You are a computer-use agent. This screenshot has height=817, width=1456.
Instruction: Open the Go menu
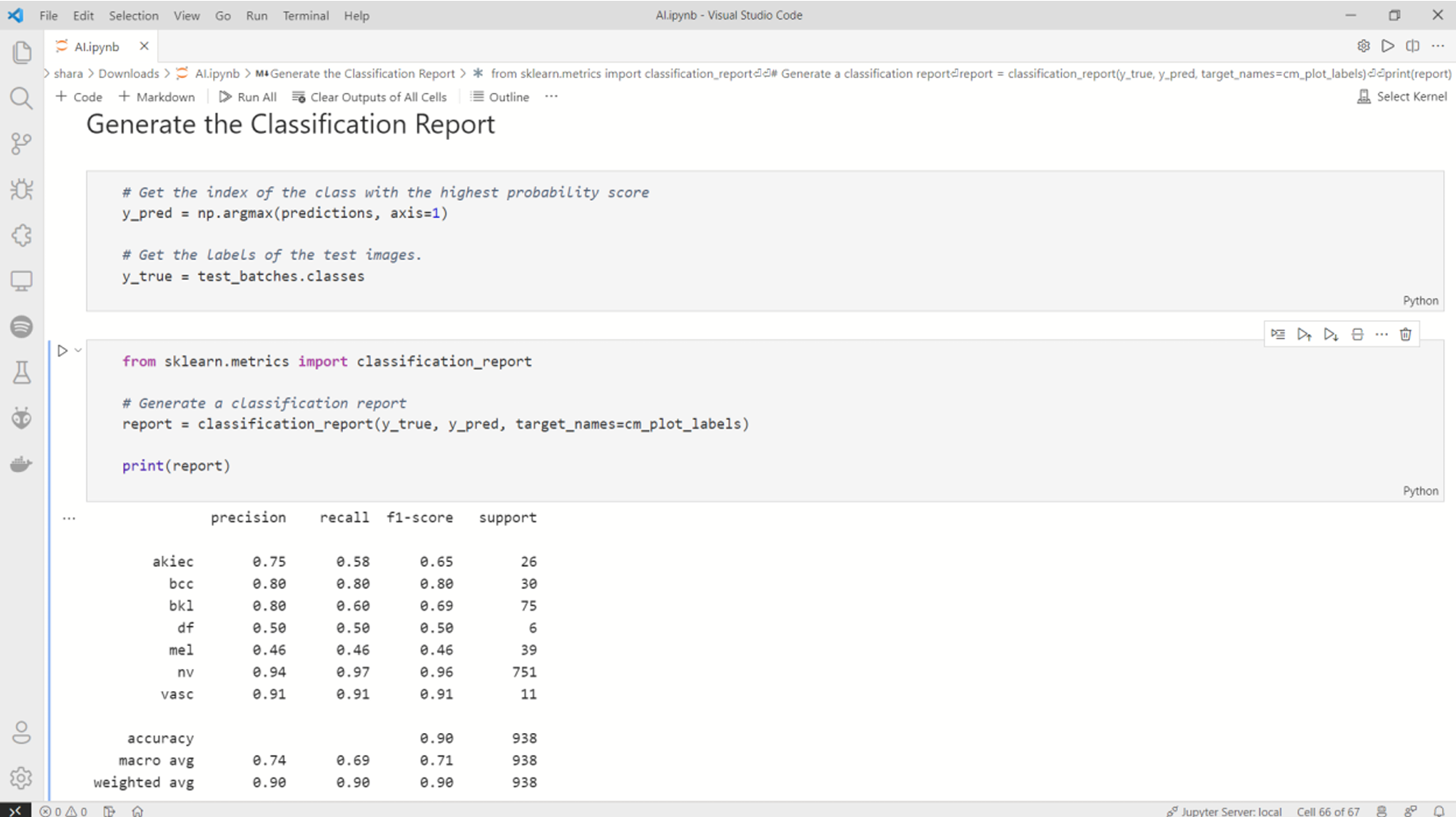click(223, 15)
